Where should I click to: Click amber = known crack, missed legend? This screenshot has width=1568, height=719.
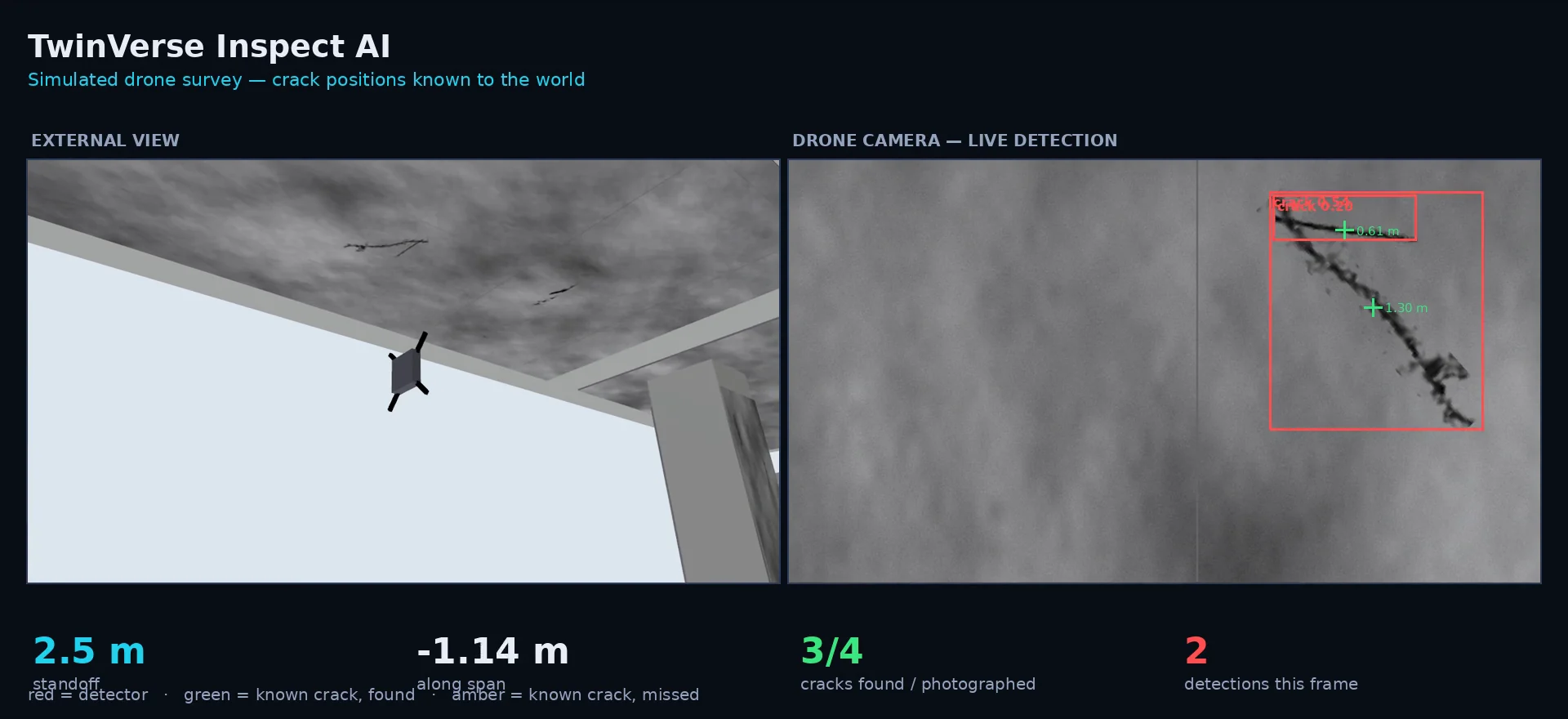575,694
